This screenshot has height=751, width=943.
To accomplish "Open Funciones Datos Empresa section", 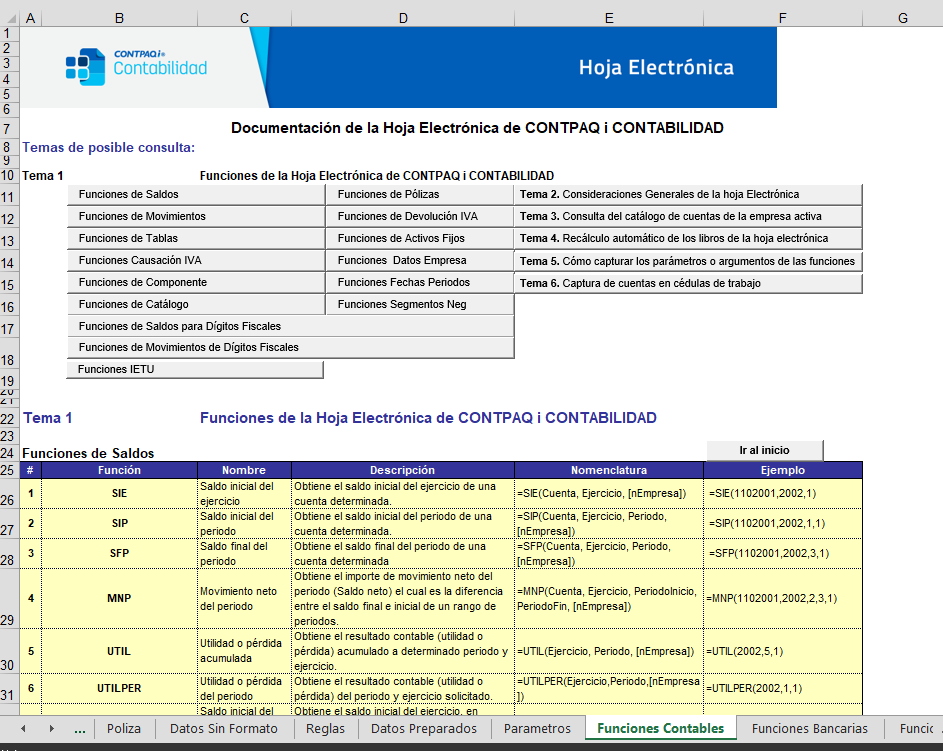I will point(420,260).
